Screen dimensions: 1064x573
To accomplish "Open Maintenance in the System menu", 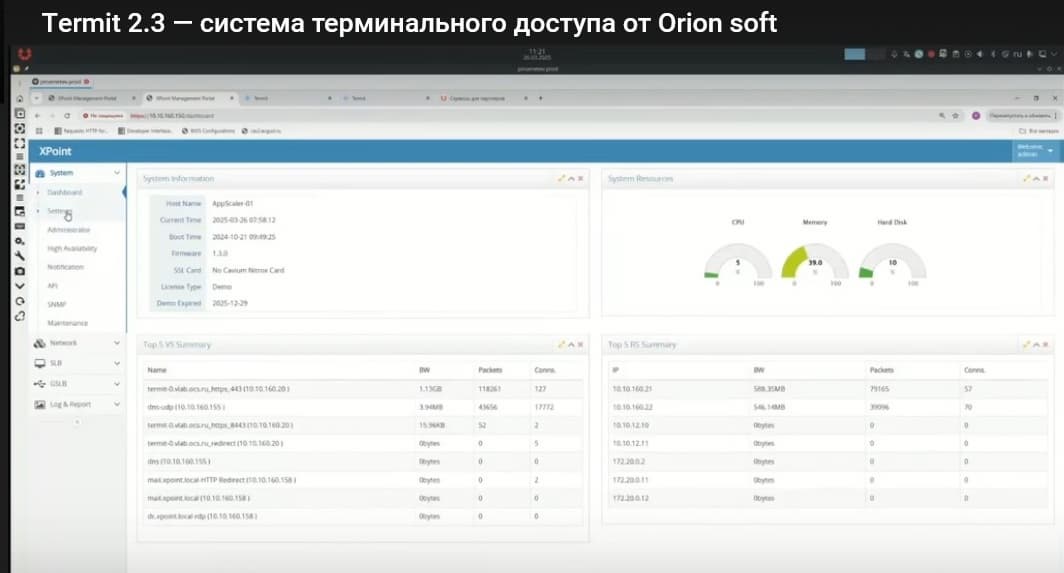I will point(67,322).
